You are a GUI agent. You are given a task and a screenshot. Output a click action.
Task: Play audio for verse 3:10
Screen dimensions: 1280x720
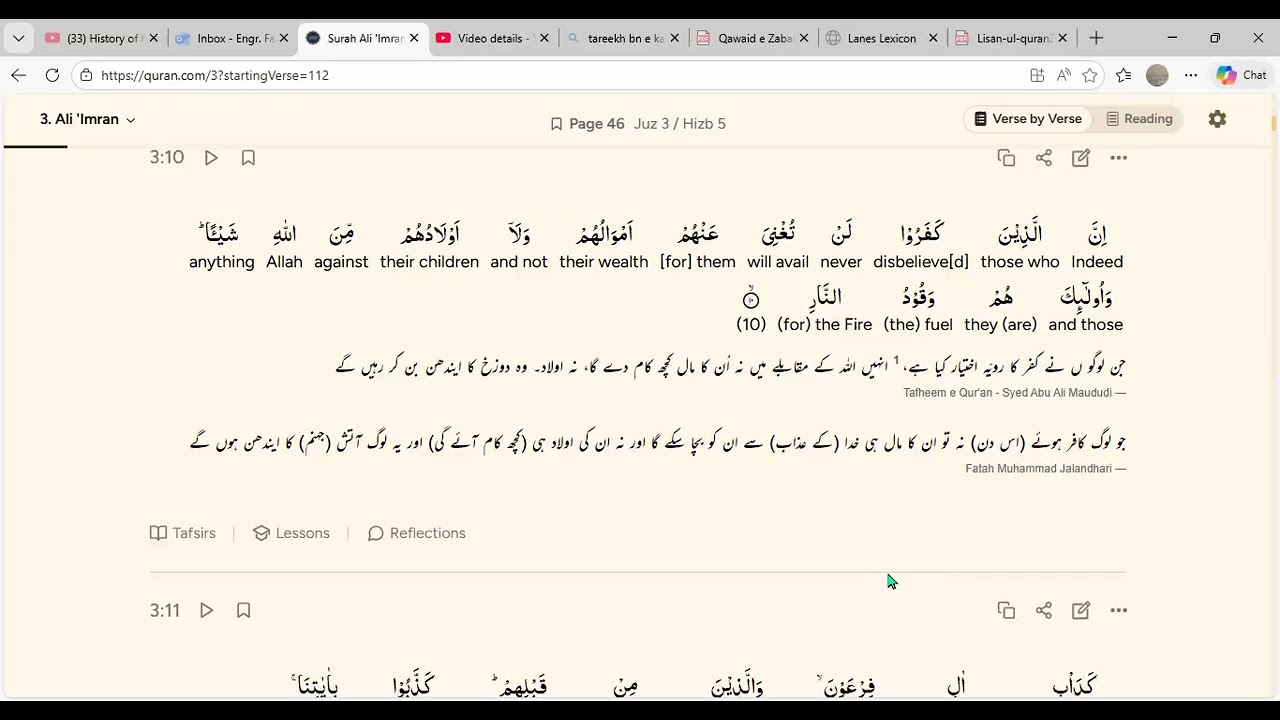[211, 158]
